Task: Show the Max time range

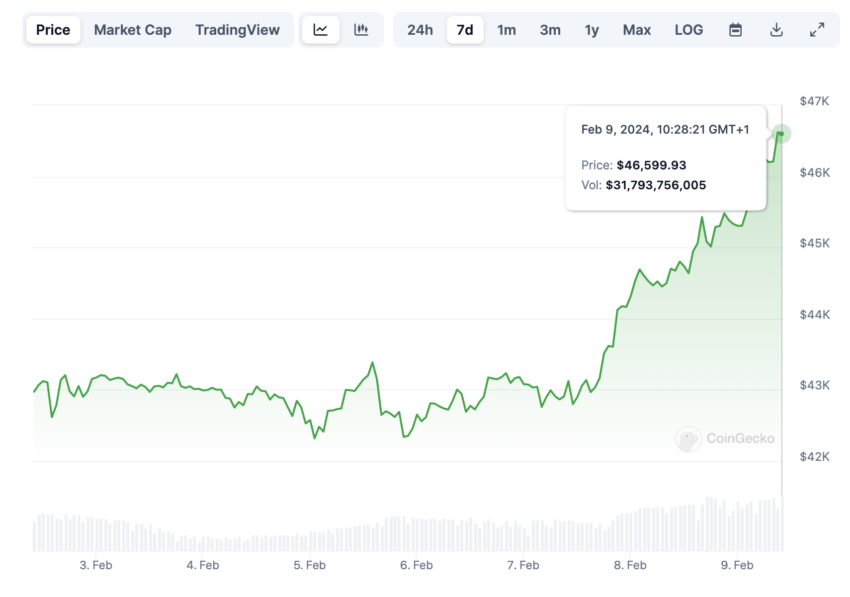Action: pyautogui.click(x=636, y=30)
